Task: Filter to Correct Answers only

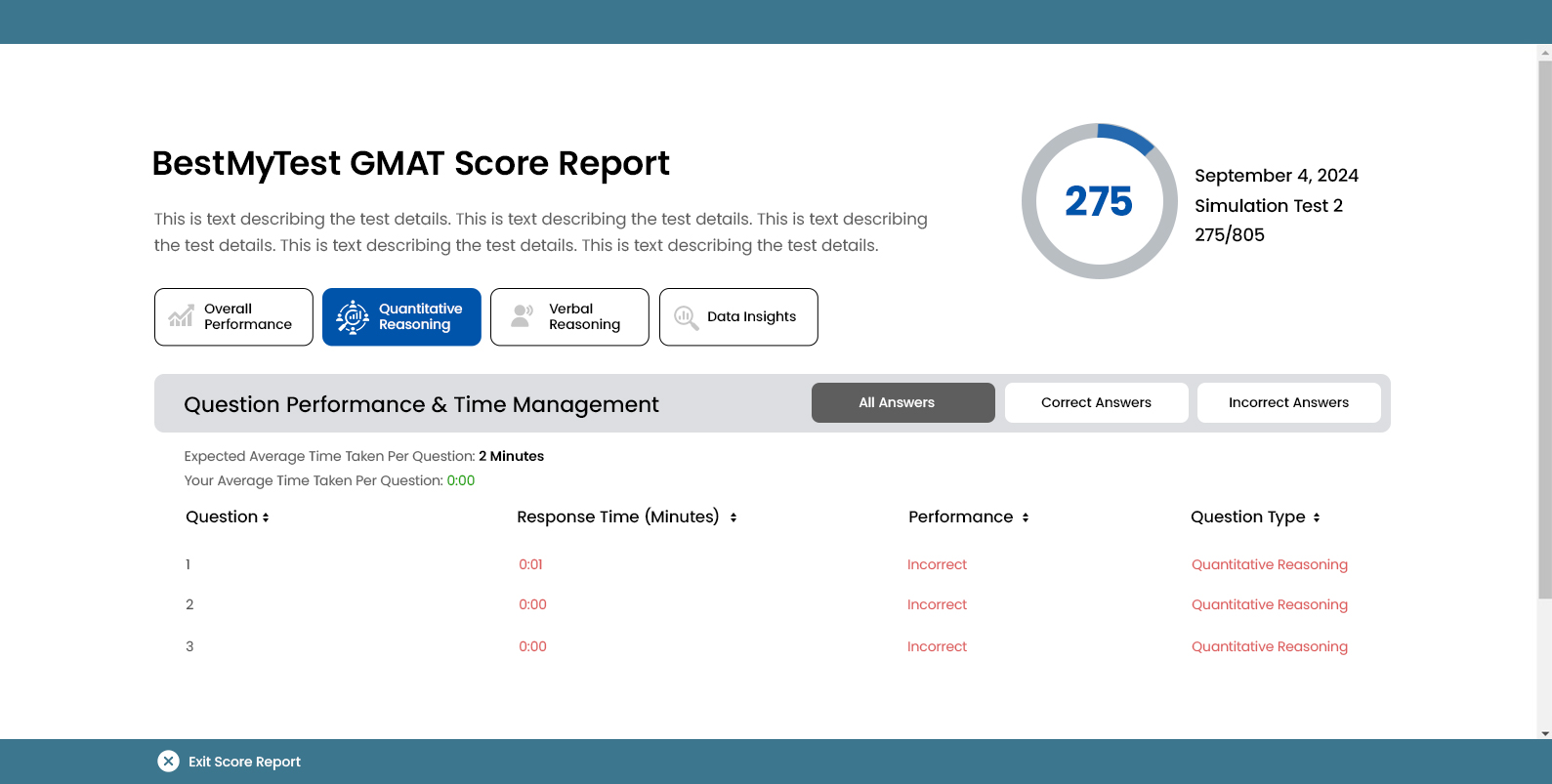Action: (1097, 402)
